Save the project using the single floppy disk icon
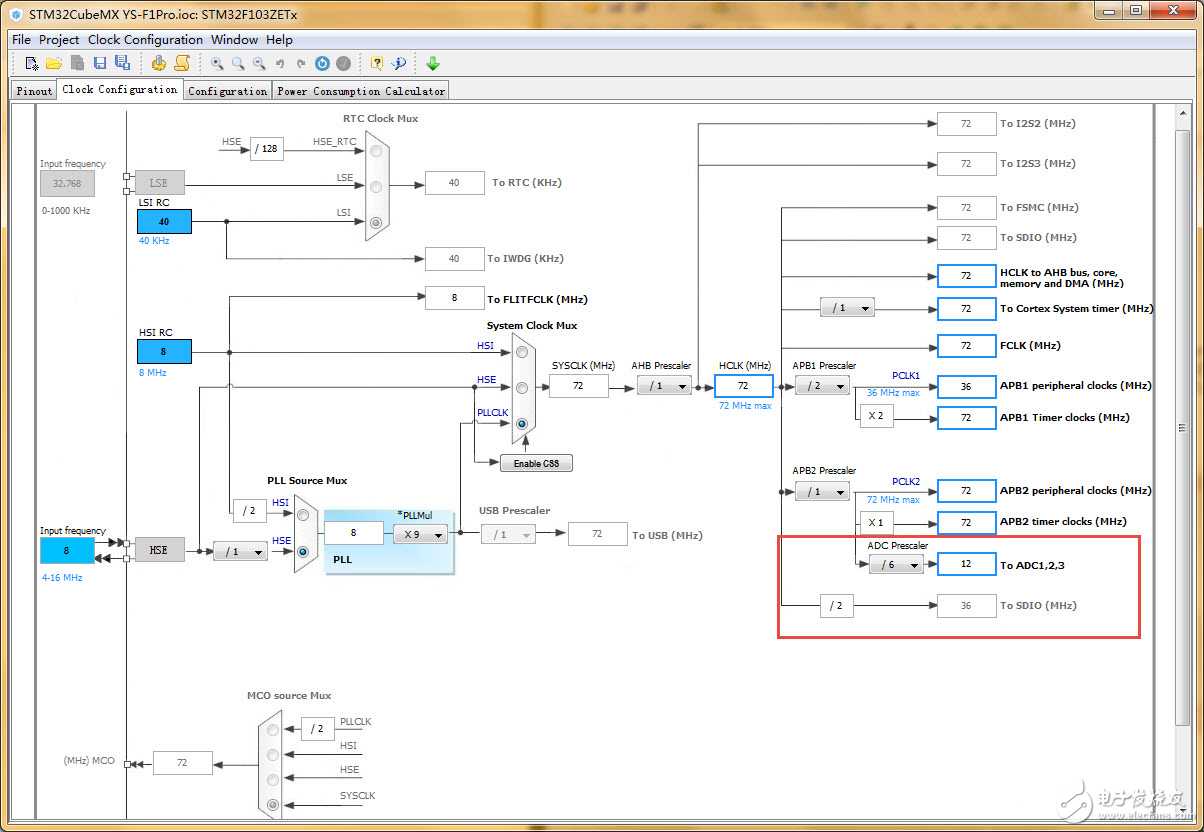Image resolution: width=1204 pixels, height=832 pixels. (x=100, y=63)
